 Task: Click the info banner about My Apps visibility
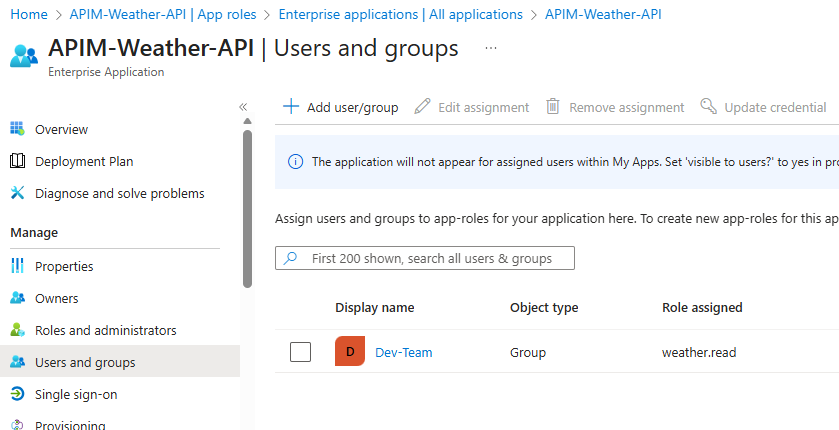click(x=556, y=162)
